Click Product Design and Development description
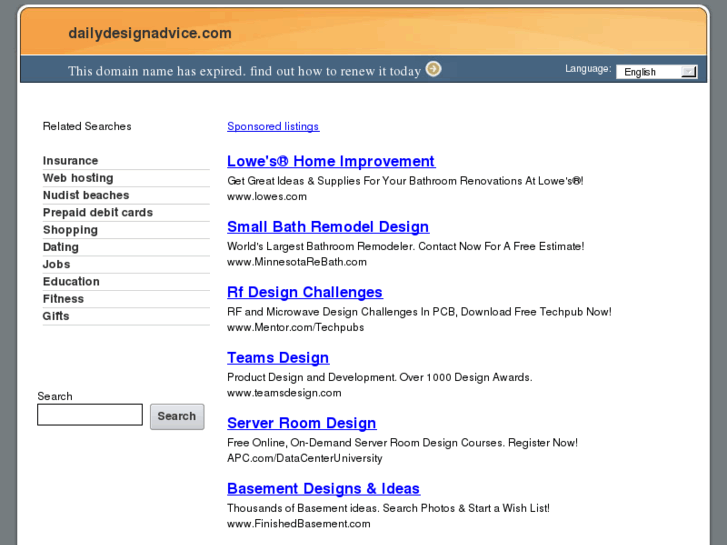The image size is (727, 545). tap(380, 377)
